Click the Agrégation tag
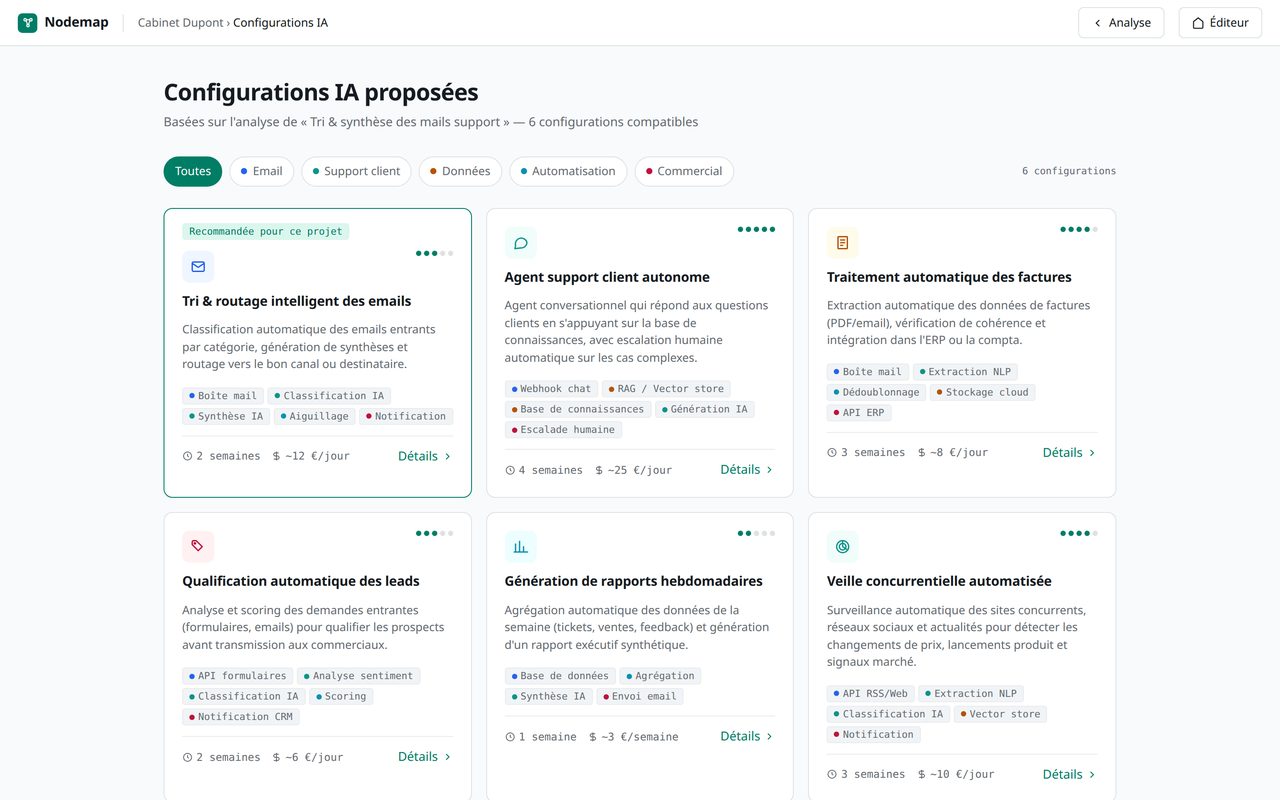 [x=660, y=676]
